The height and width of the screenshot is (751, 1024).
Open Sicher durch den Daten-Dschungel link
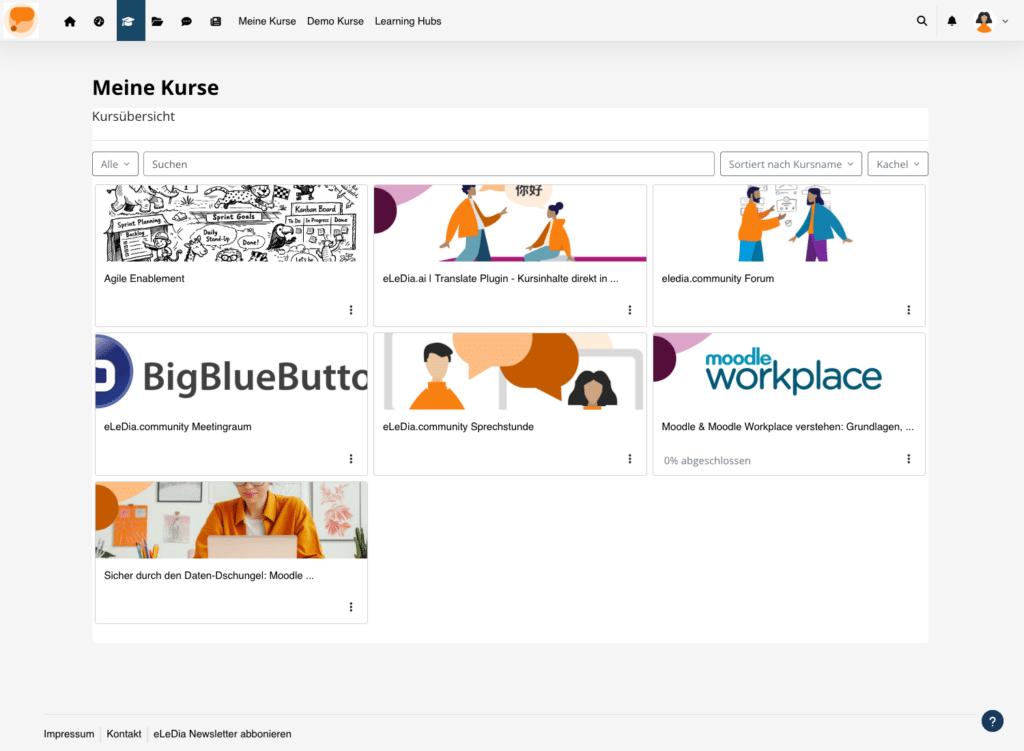tap(209, 575)
